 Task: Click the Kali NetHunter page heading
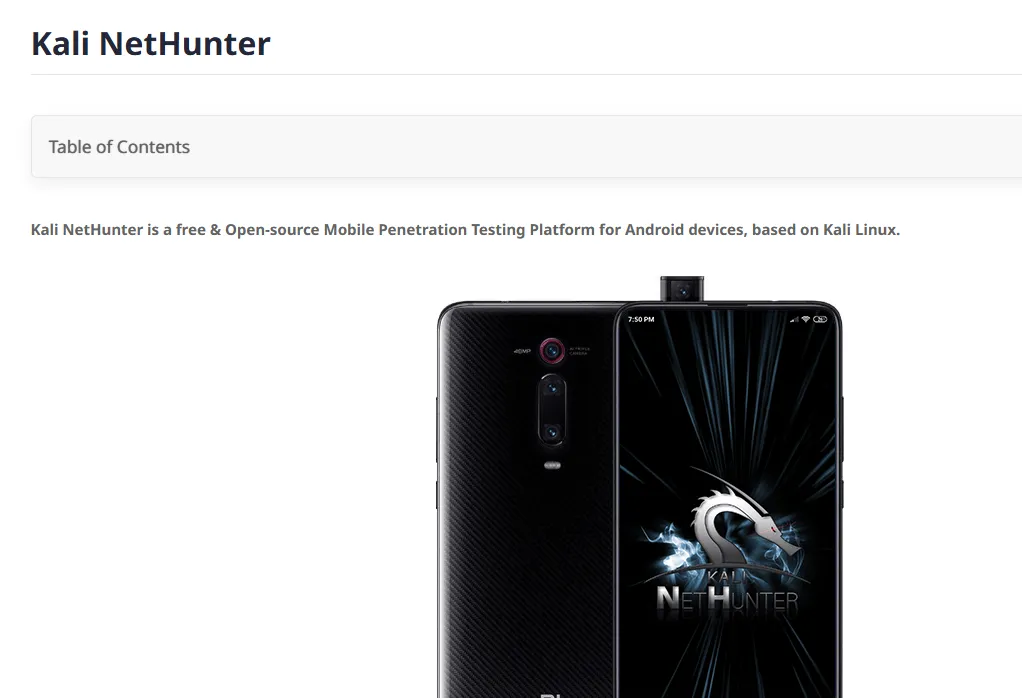[151, 44]
